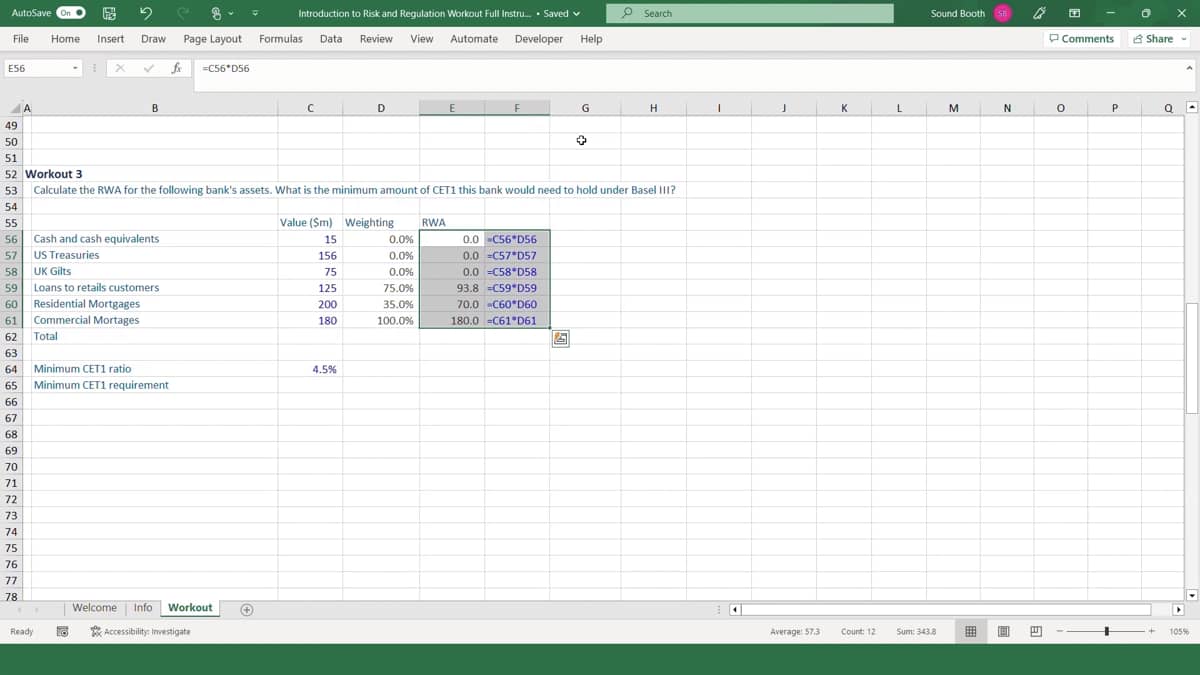Expand the Share dropdown arrow
The image size is (1200, 675).
[1185, 39]
